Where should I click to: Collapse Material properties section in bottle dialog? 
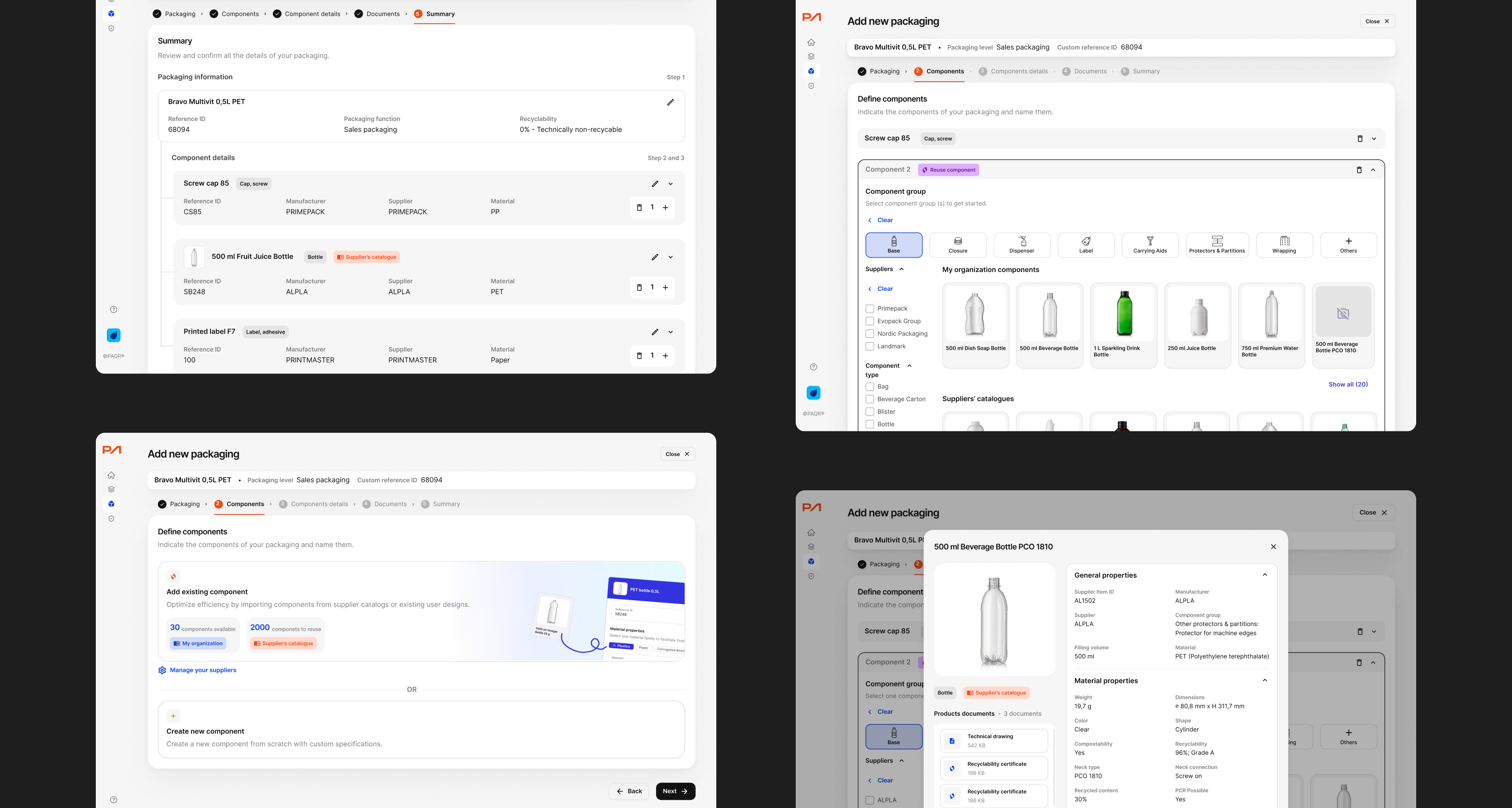pos(1265,681)
